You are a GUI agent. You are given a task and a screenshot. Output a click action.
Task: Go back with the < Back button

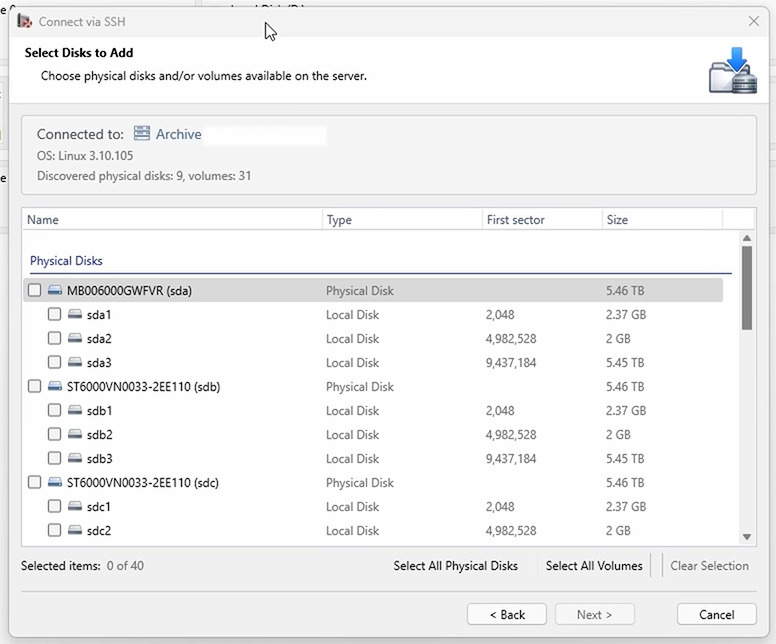click(507, 614)
